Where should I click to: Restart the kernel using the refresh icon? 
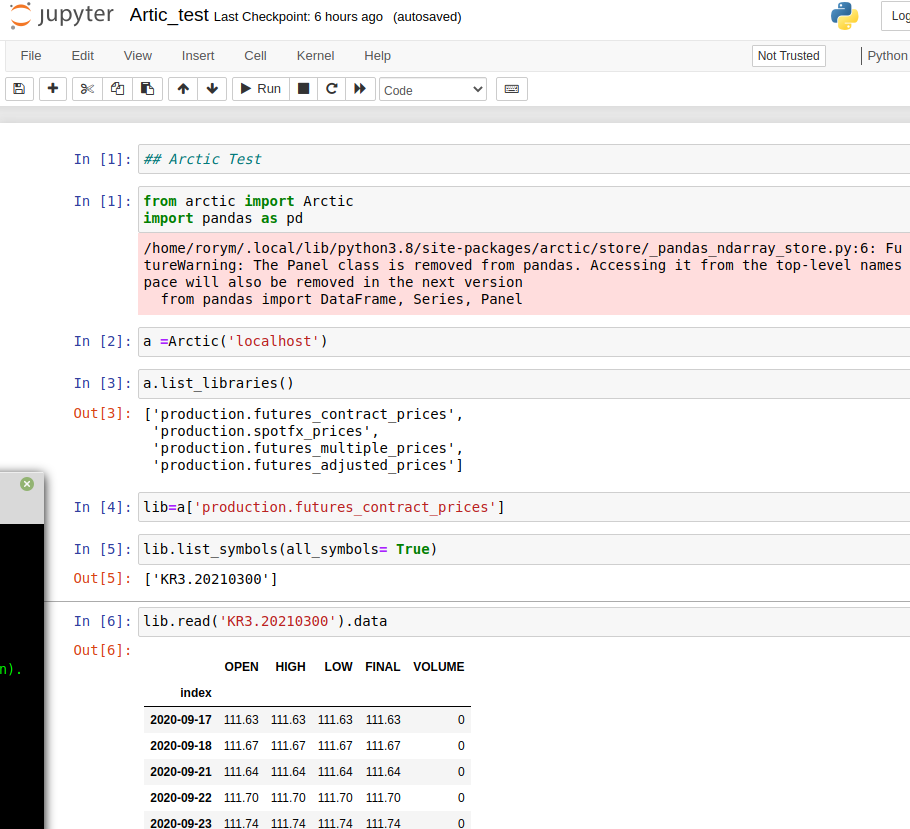[332, 89]
